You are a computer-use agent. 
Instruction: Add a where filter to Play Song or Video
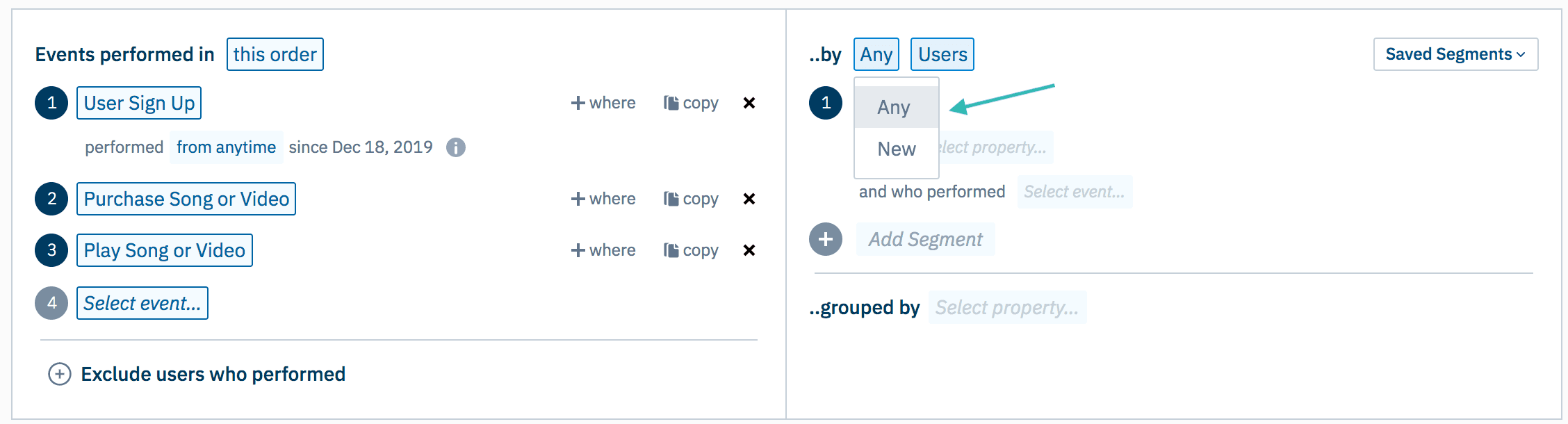603,250
